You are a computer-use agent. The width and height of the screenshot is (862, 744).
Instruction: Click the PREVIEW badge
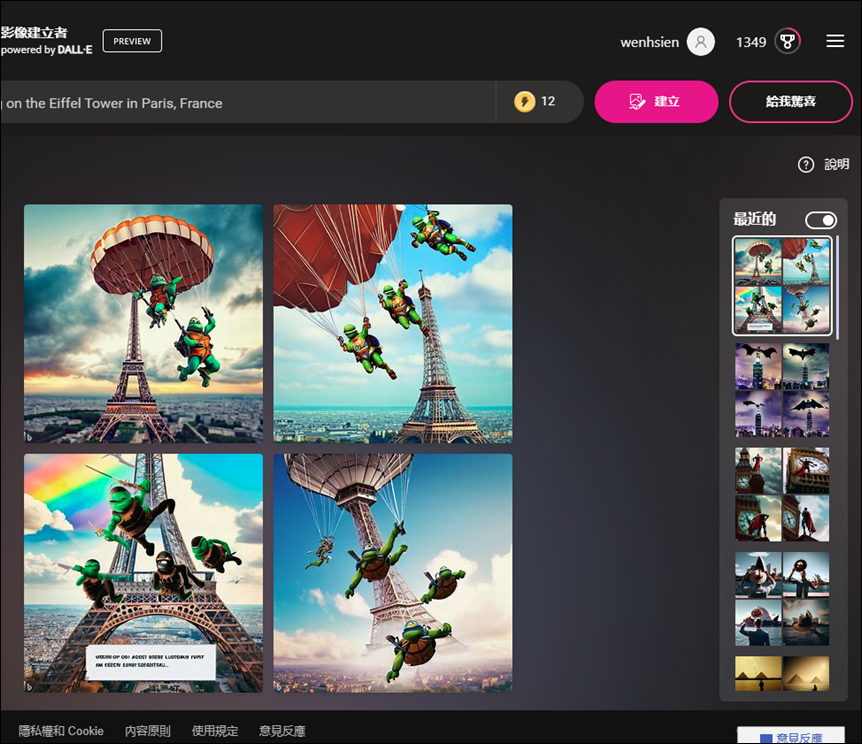click(x=132, y=41)
